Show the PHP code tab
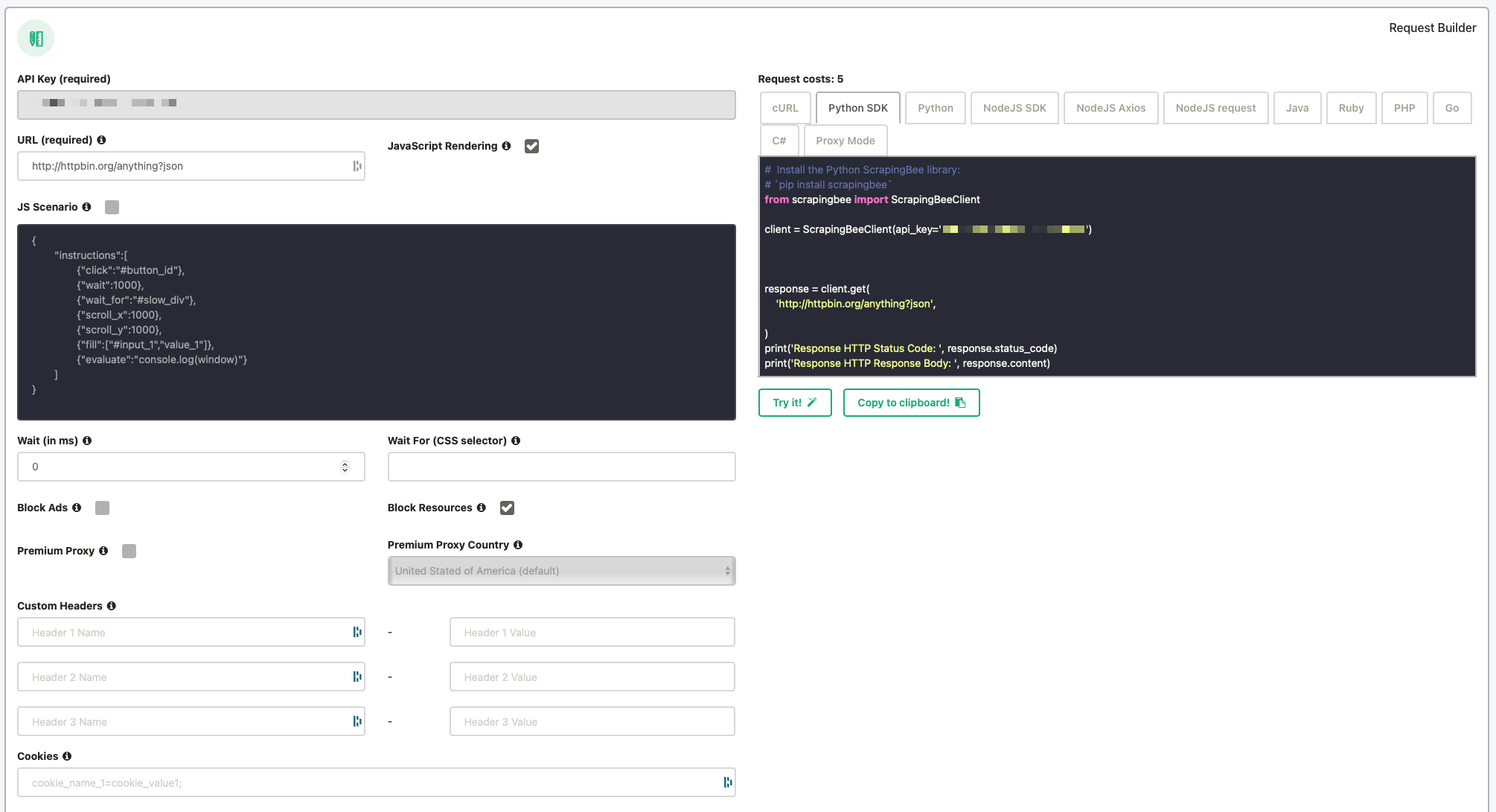The image size is (1496, 812). click(1404, 108)
